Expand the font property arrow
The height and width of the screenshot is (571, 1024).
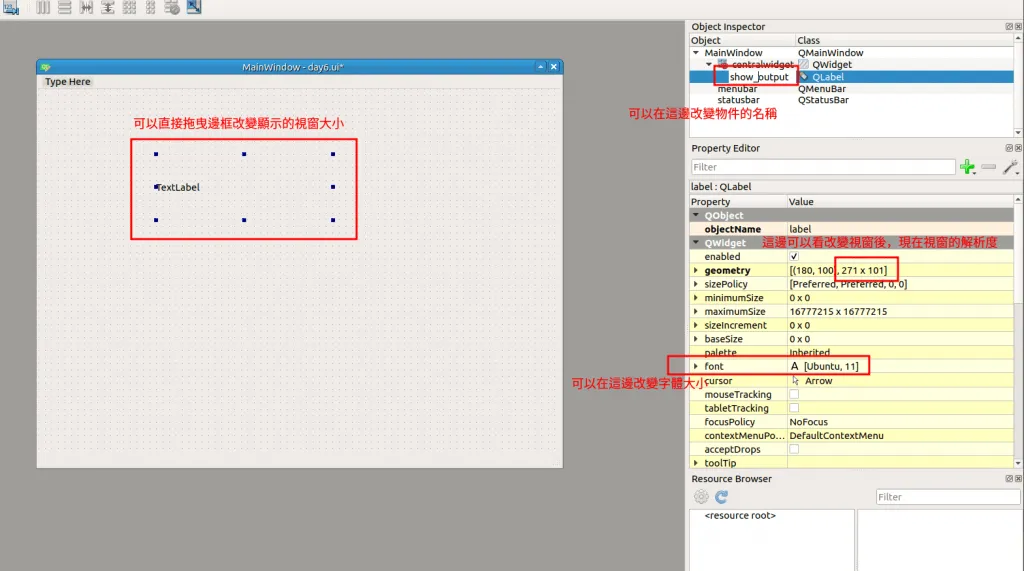[696, 367]
